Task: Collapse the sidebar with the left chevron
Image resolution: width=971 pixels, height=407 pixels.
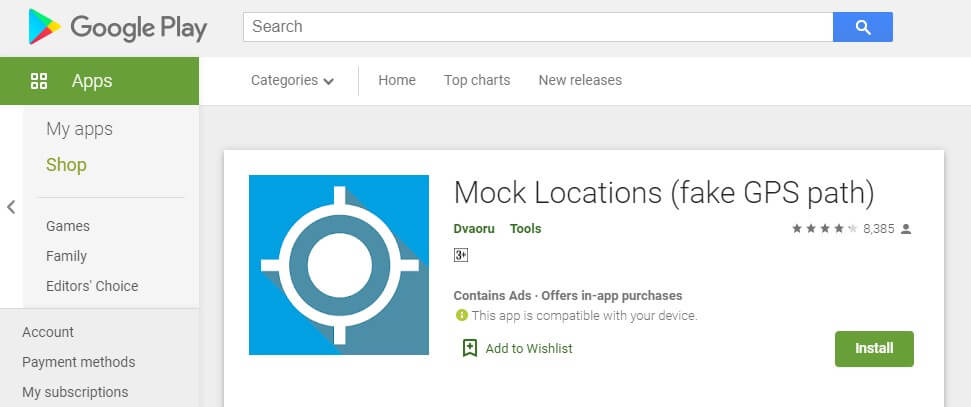Action: (11, 207)
